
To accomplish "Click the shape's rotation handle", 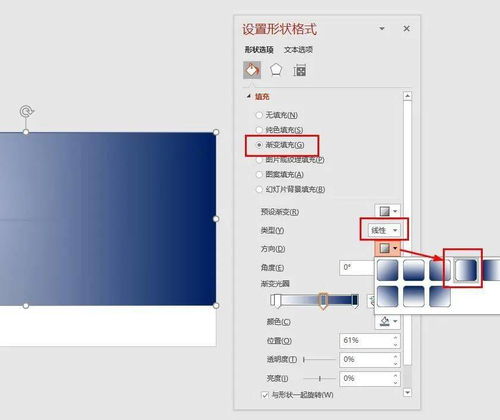I will coord(26,111).
